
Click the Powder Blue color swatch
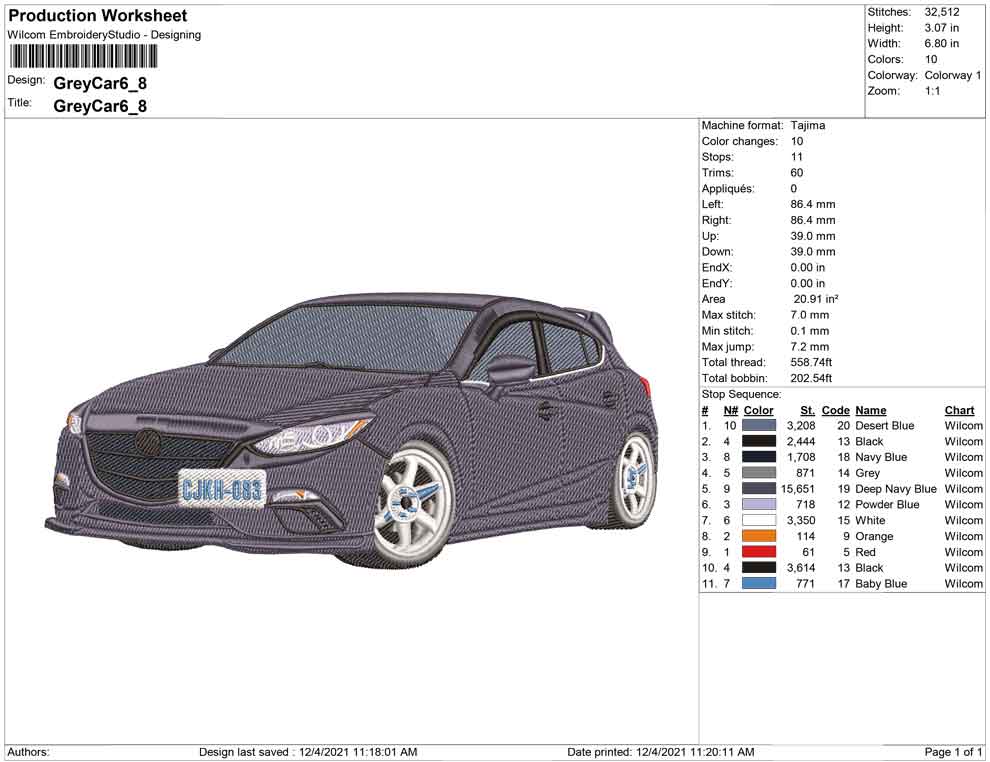point(759,504)
